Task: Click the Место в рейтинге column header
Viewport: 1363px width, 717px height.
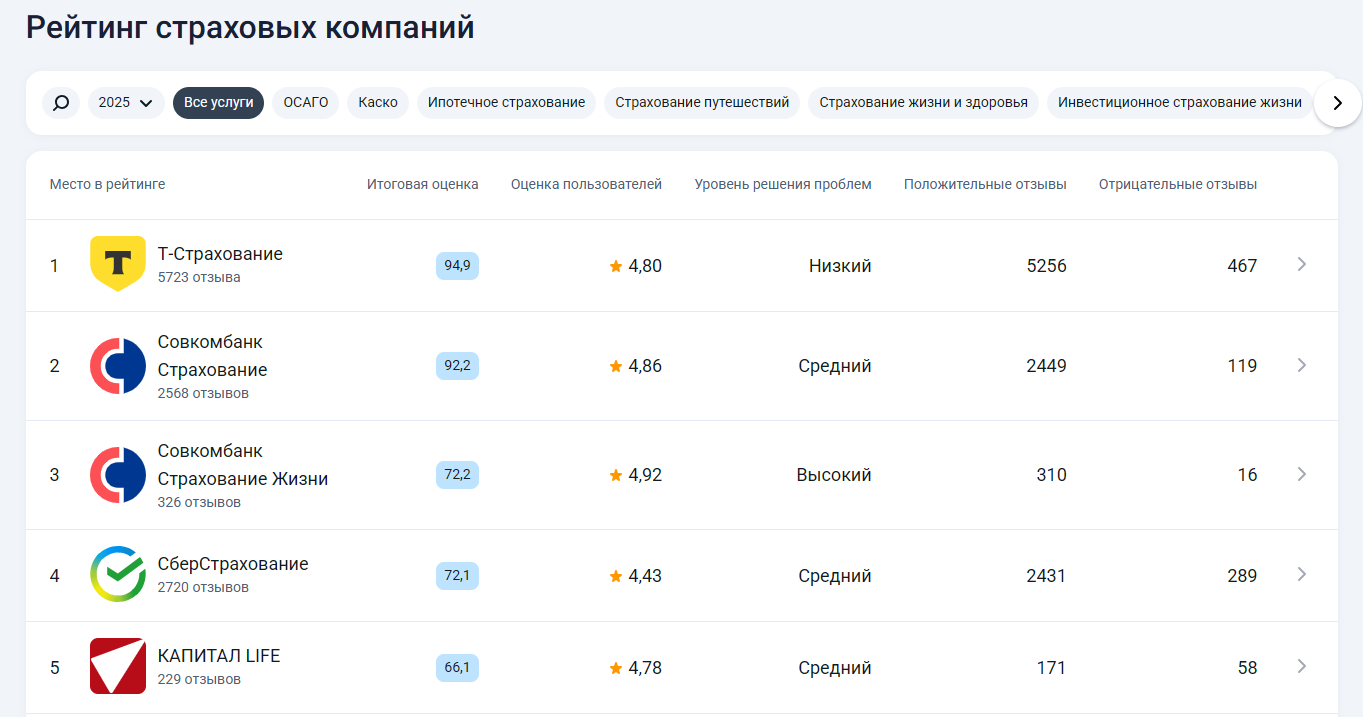Action: click(107, 184)
